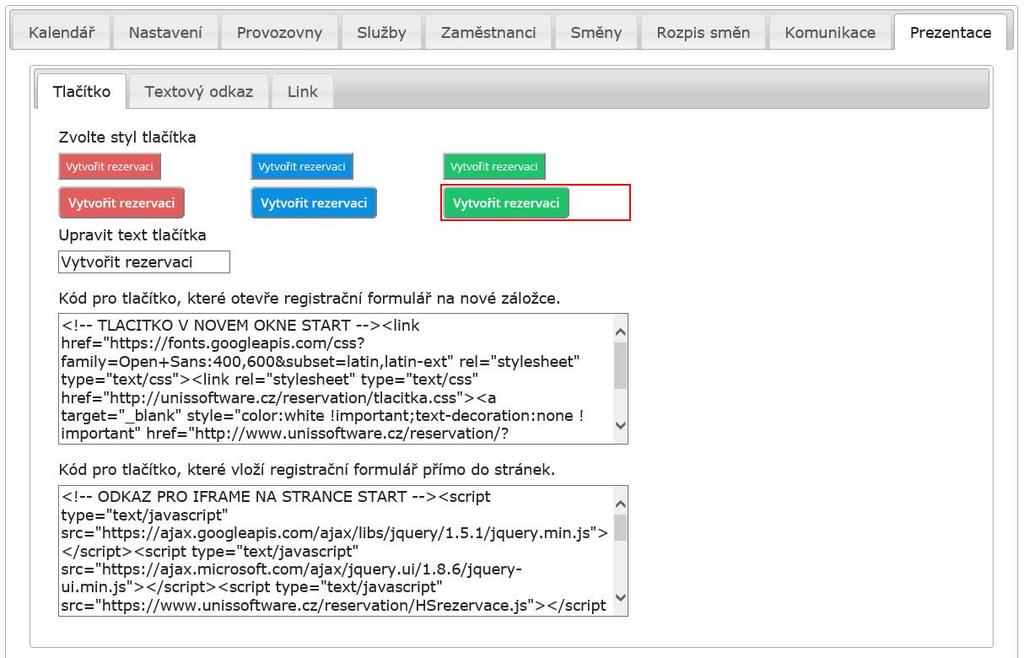Click up arrow of new-tab code scrollbar
1024x658 pixels.
[621, 332]
